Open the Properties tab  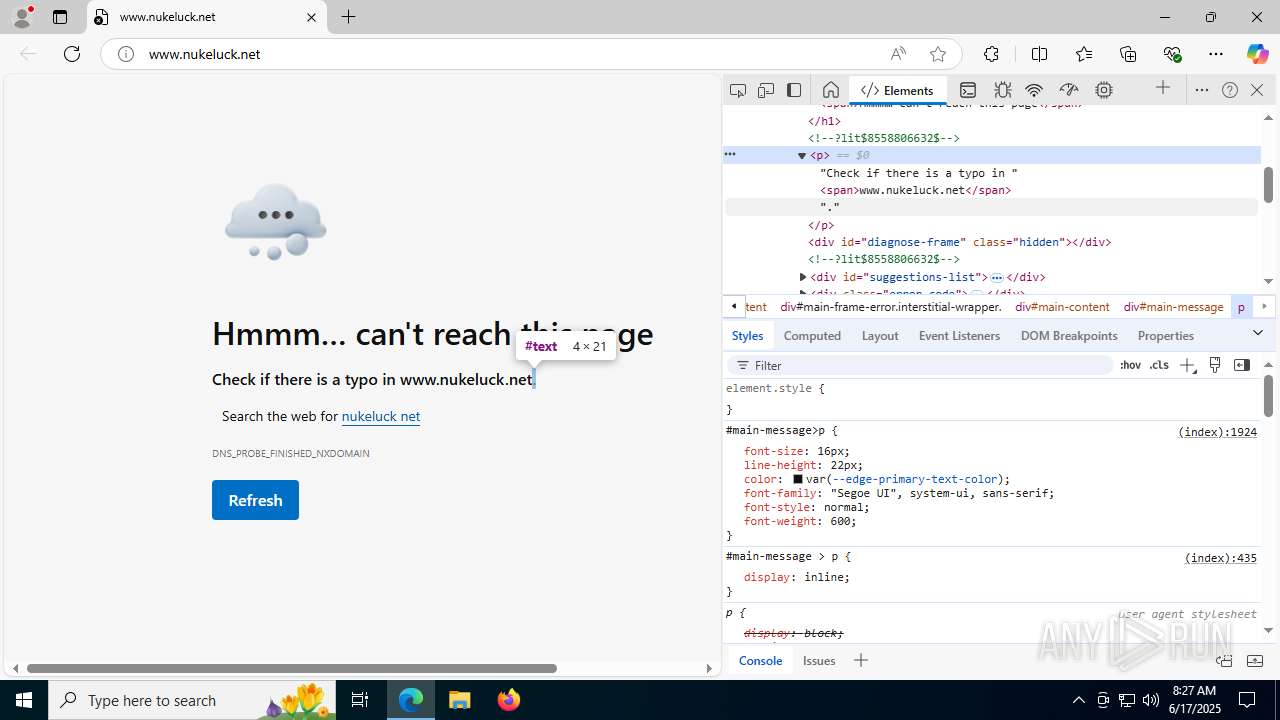point(1165,336)
